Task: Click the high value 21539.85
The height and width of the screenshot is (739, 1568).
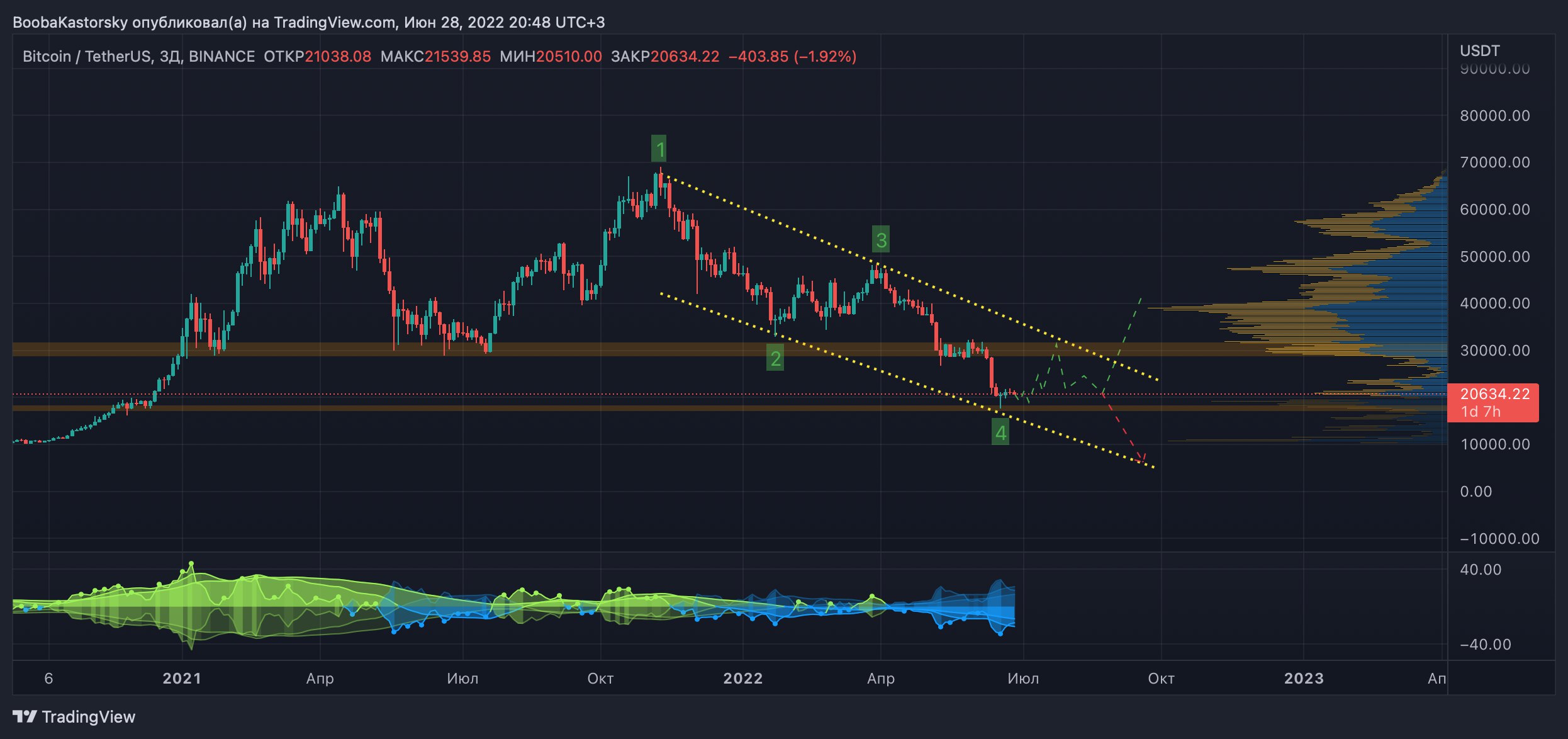Action: tap(457, 57)
